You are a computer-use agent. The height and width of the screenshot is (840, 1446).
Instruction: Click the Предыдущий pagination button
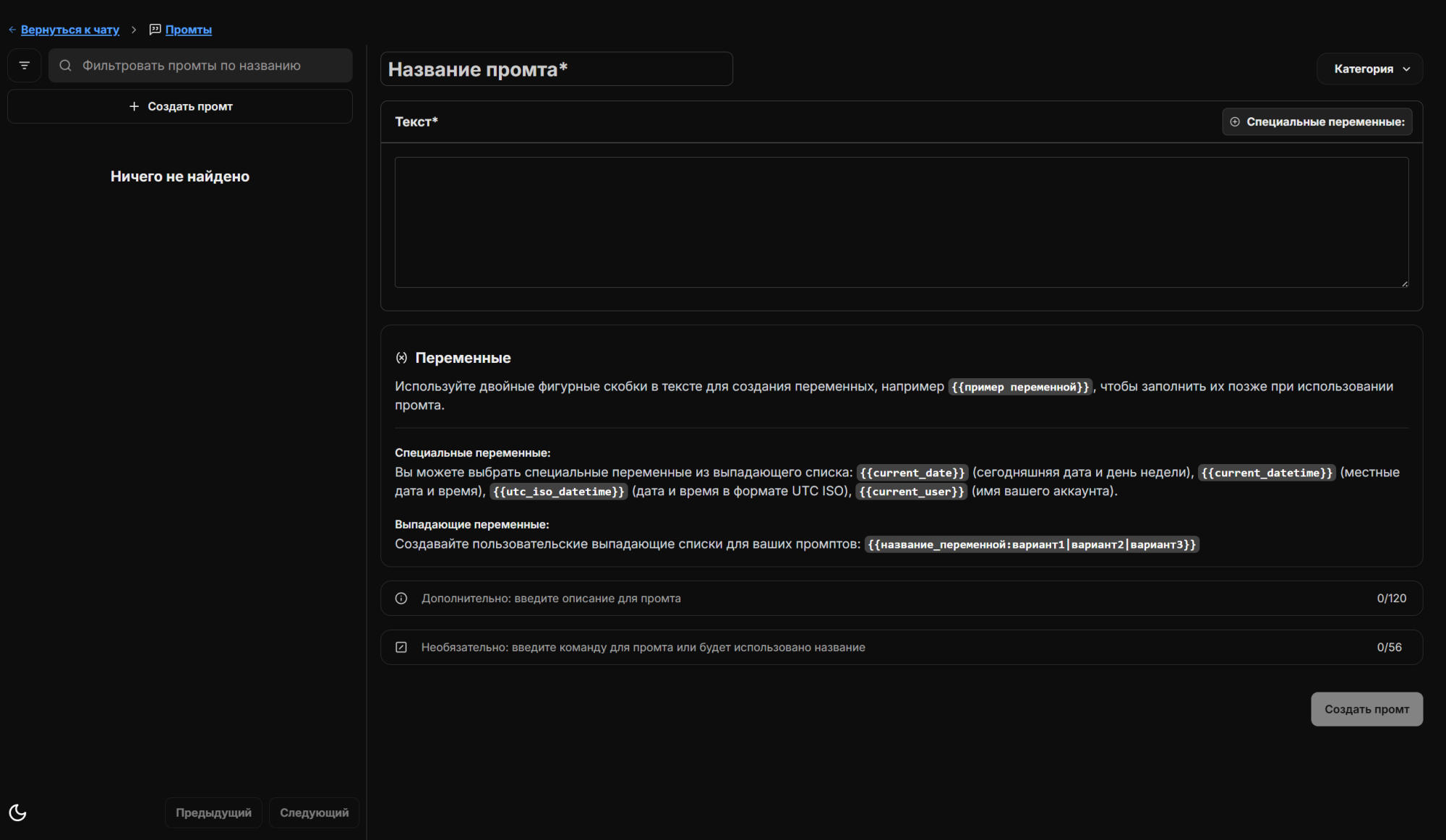click(213, 813)
